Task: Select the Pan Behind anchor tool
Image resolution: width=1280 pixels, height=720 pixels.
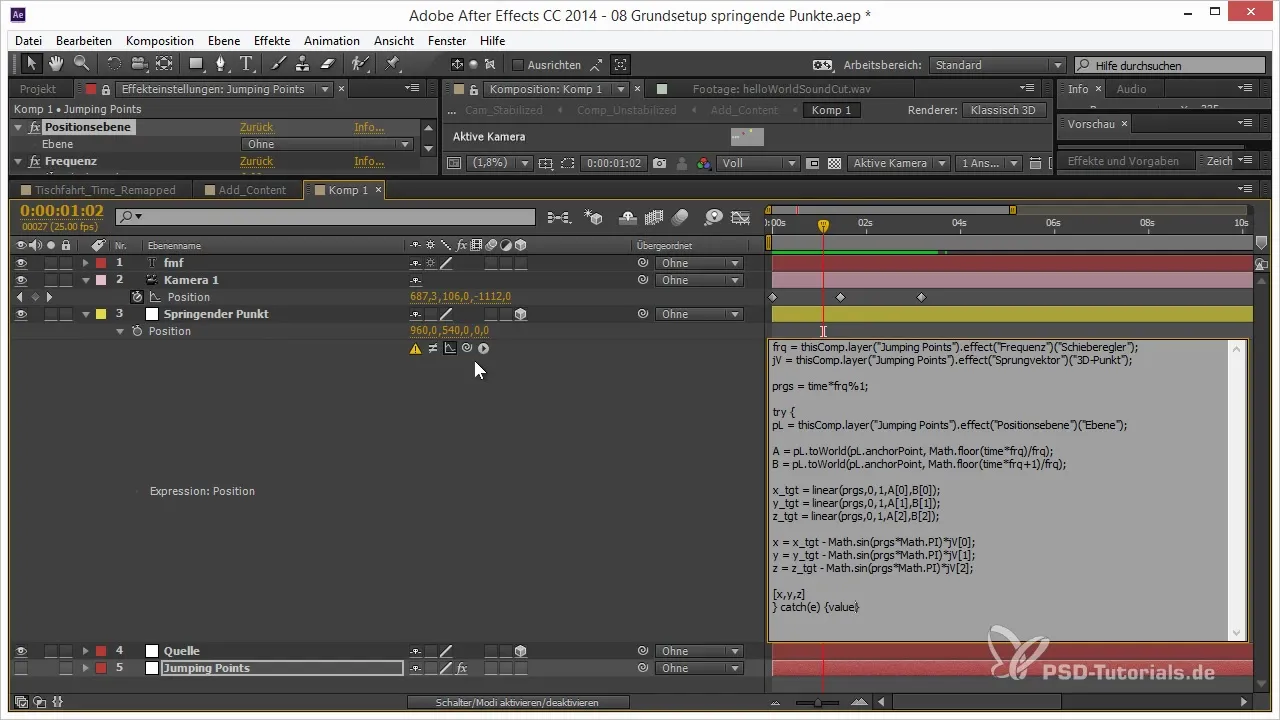Action: (164, 64)
